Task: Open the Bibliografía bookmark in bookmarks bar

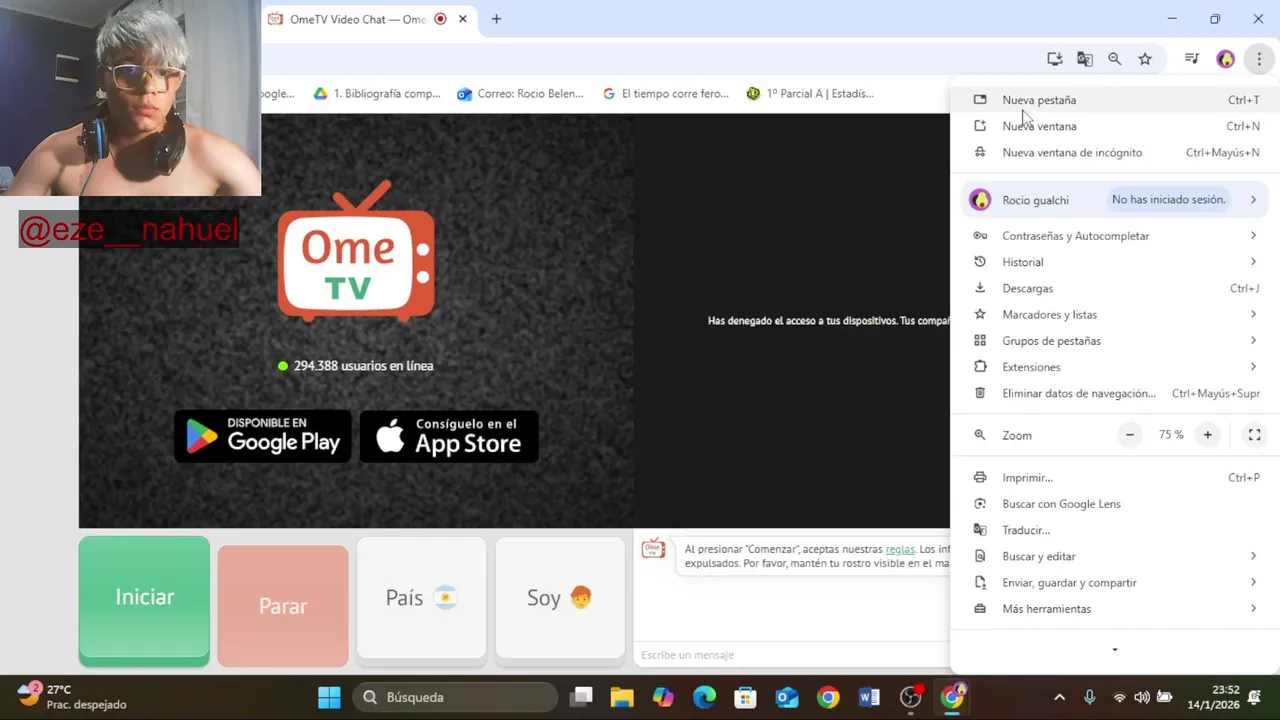Action: pyautogui.click(x=377, y=94)
